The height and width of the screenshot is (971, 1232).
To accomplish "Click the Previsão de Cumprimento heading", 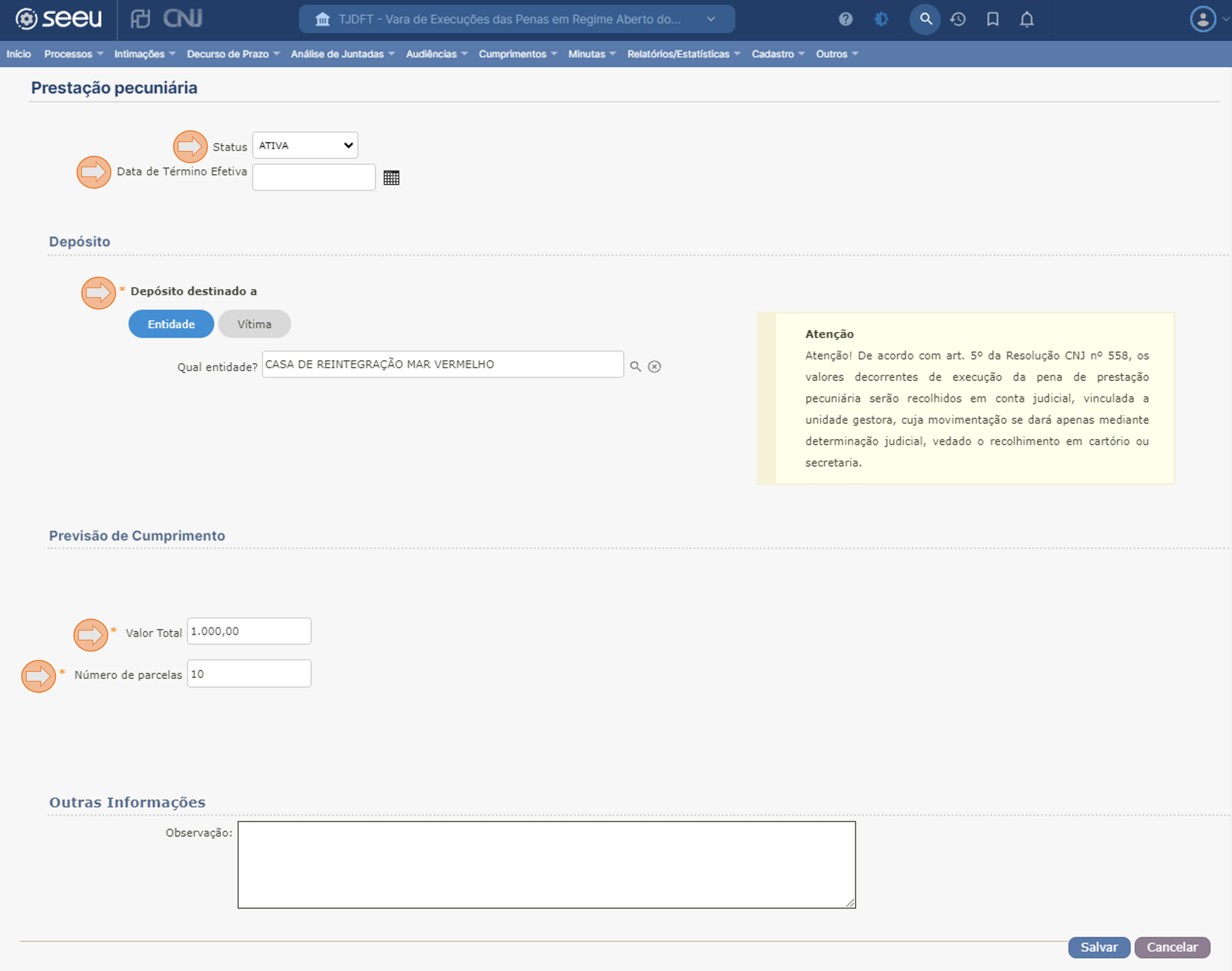I will [137, 536].
